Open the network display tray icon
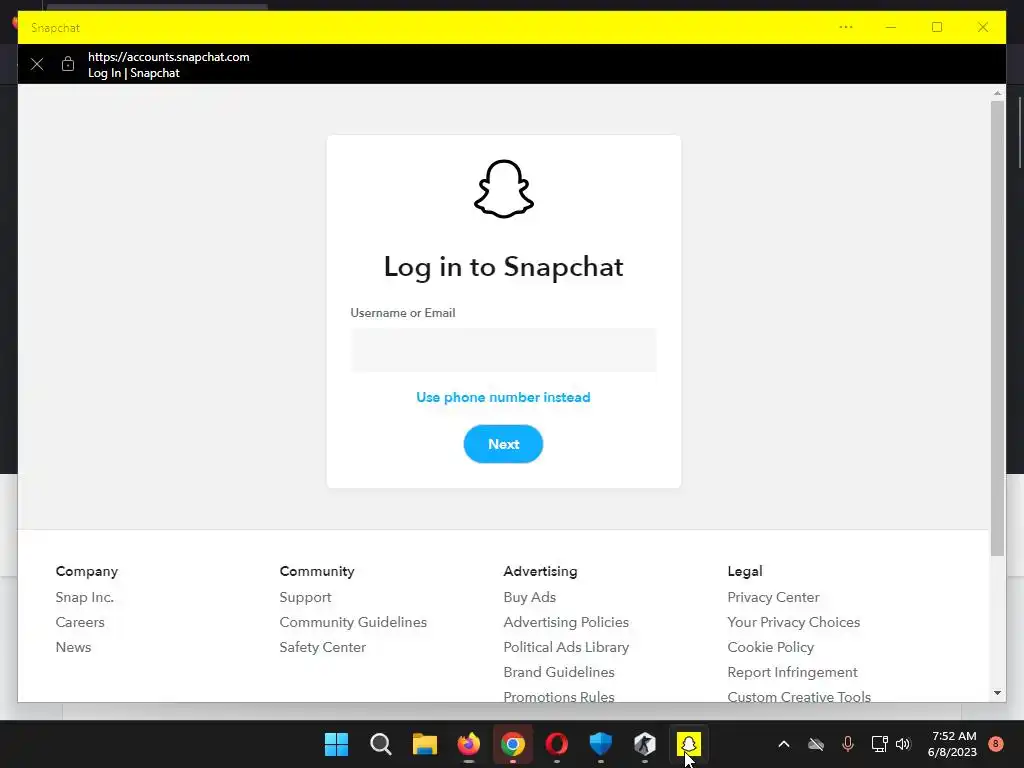 coord(879,744)
